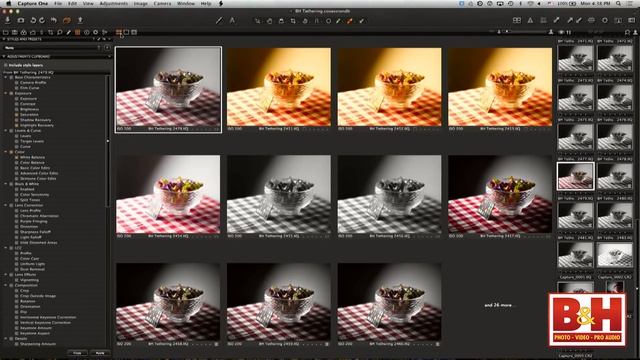Click the Undo arrow toolbar icon
Viewport: 640px width, 360px height.
click(53, 20)
